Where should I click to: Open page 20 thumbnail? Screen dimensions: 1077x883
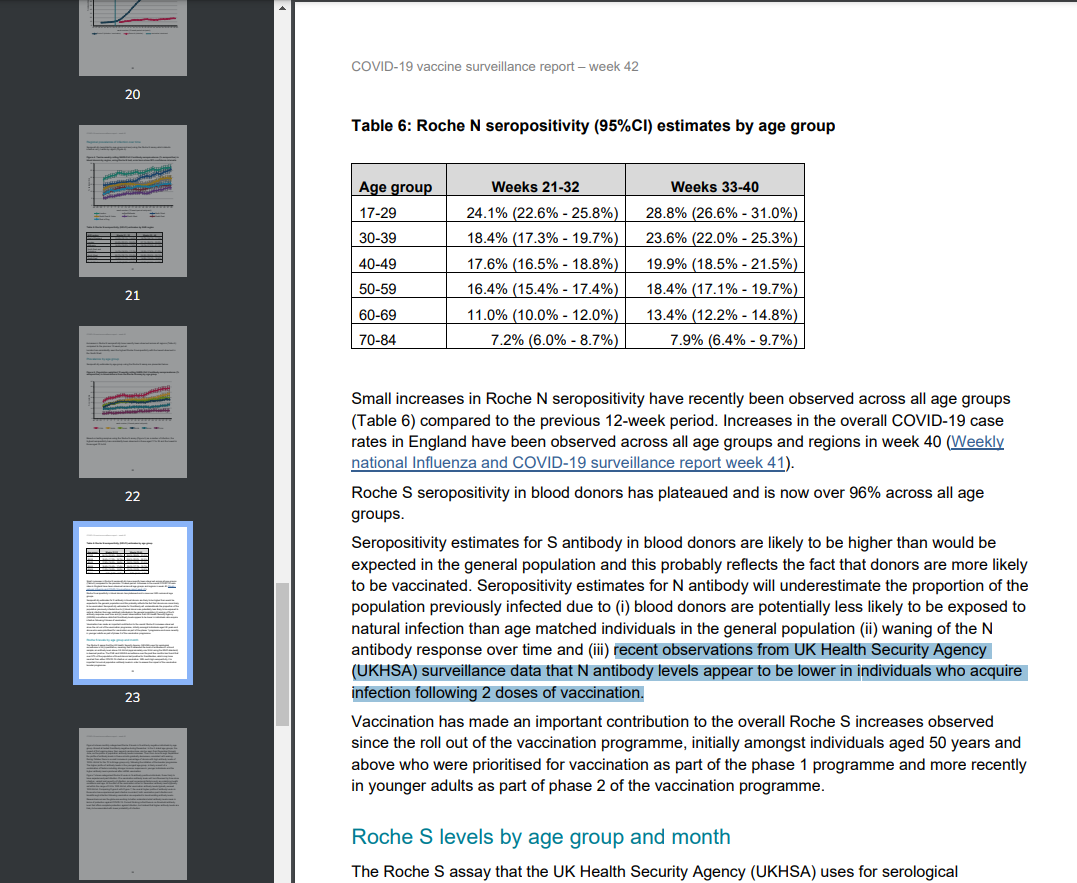pos(133,38)
